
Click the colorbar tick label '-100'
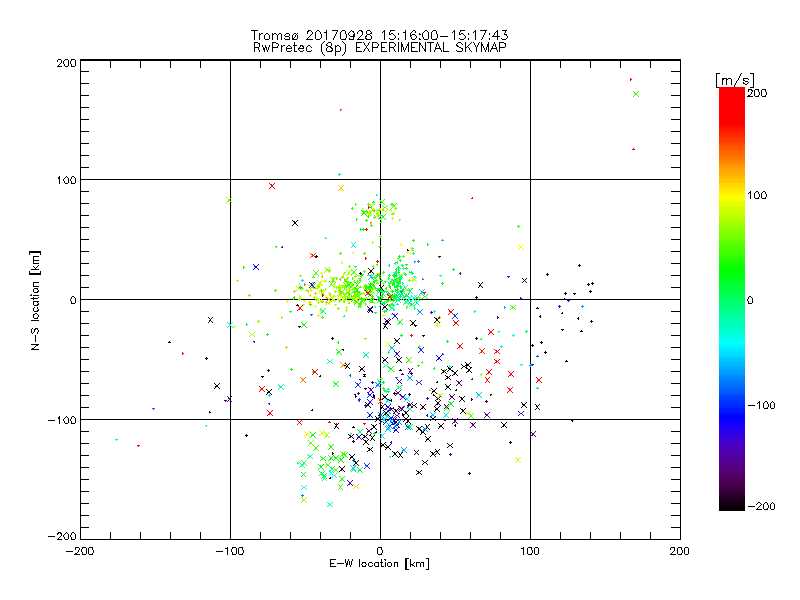pos(761,405)
